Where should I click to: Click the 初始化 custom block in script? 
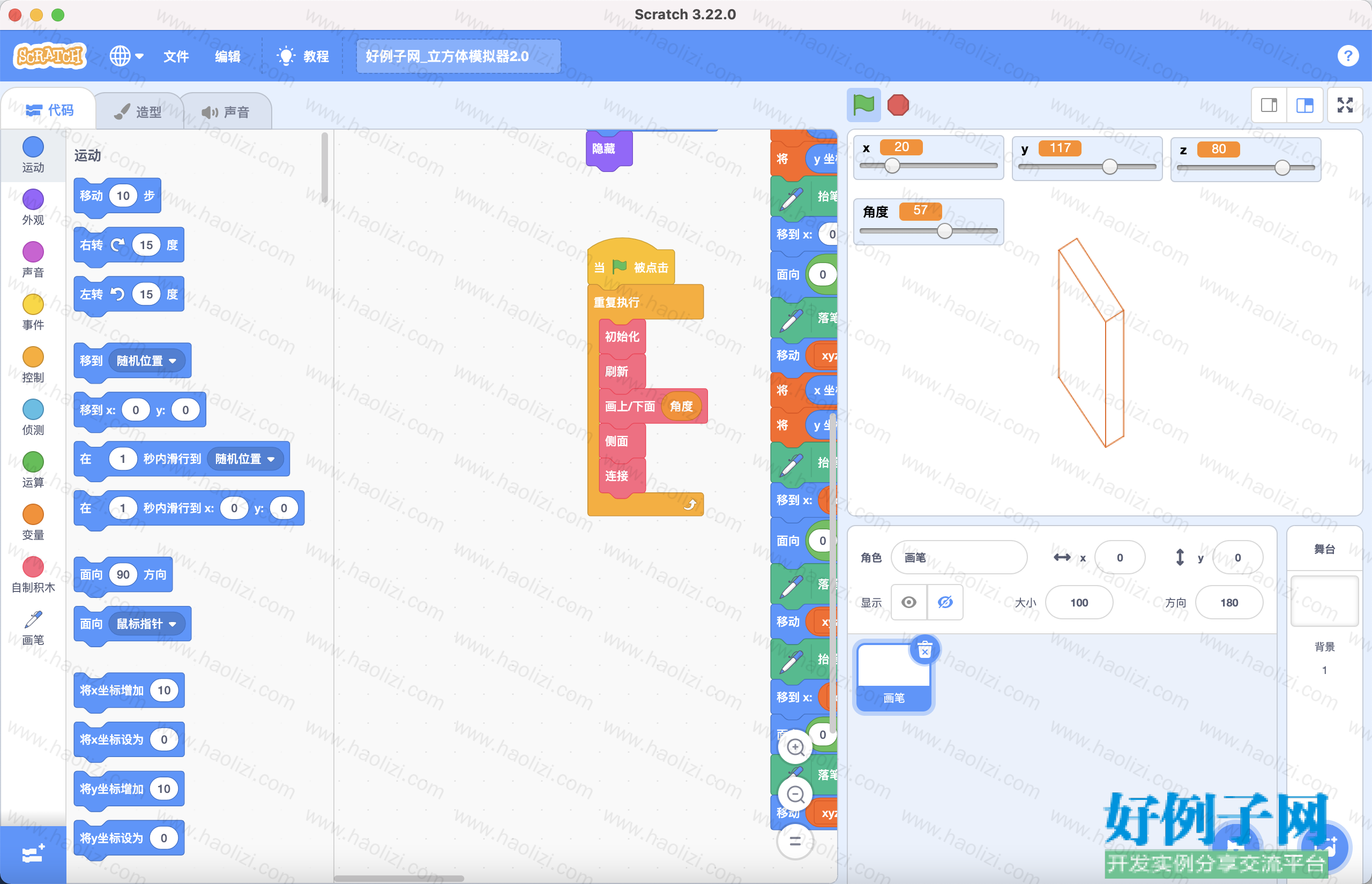622,336
